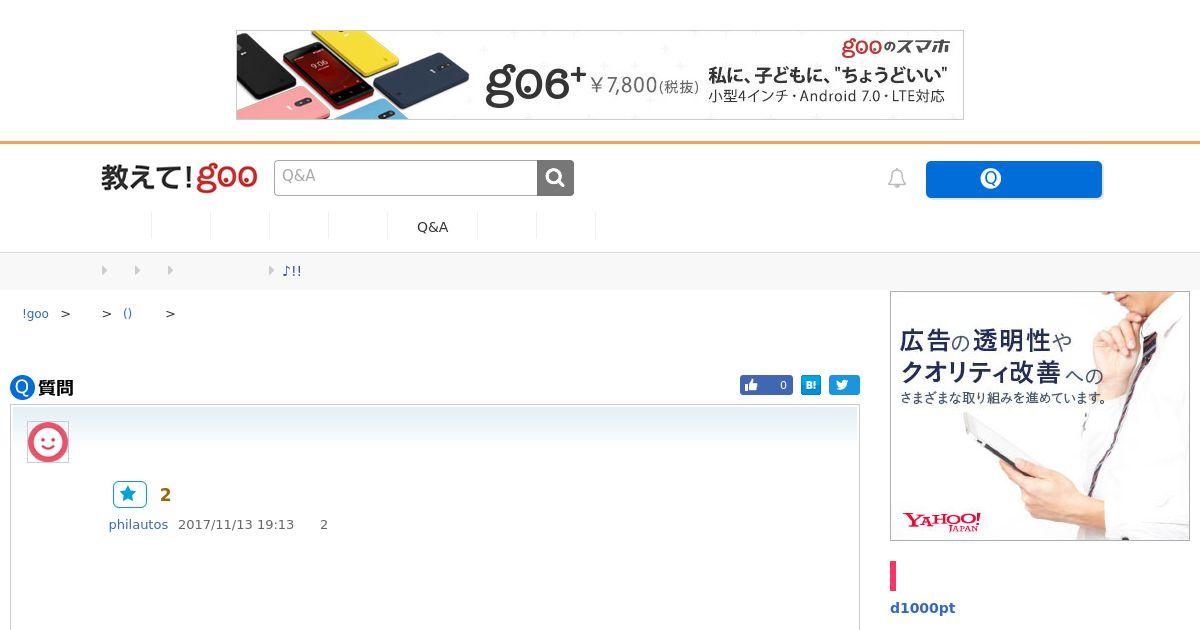Open the () breadcrumb link
The width and height of the screenshot is (1200, 630).
127,314
